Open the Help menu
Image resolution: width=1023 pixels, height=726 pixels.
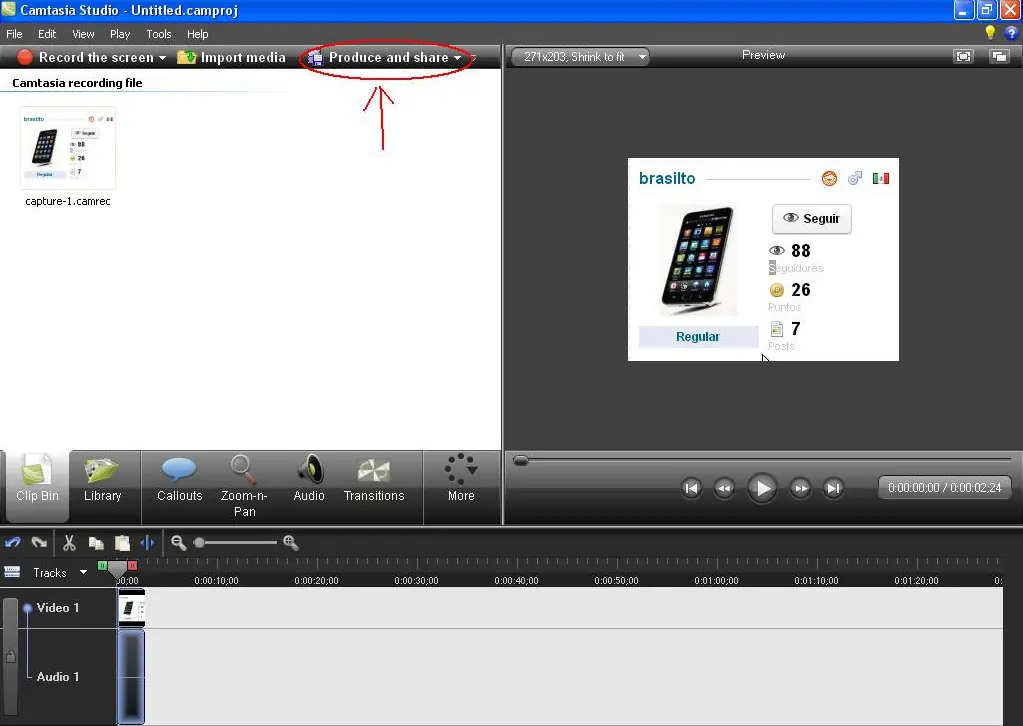point(198,34)
